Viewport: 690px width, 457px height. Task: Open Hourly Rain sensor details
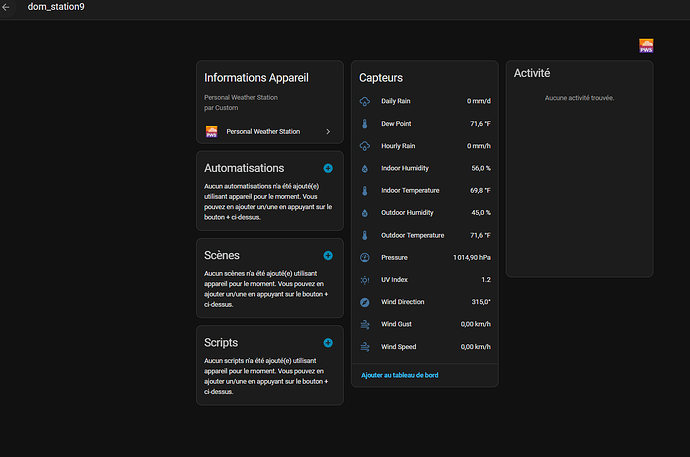[425, 146]
